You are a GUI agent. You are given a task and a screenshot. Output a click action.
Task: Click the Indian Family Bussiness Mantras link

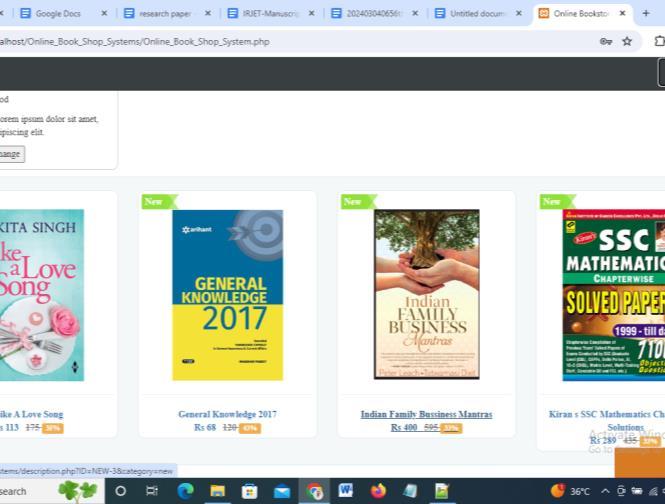(426, 414)
